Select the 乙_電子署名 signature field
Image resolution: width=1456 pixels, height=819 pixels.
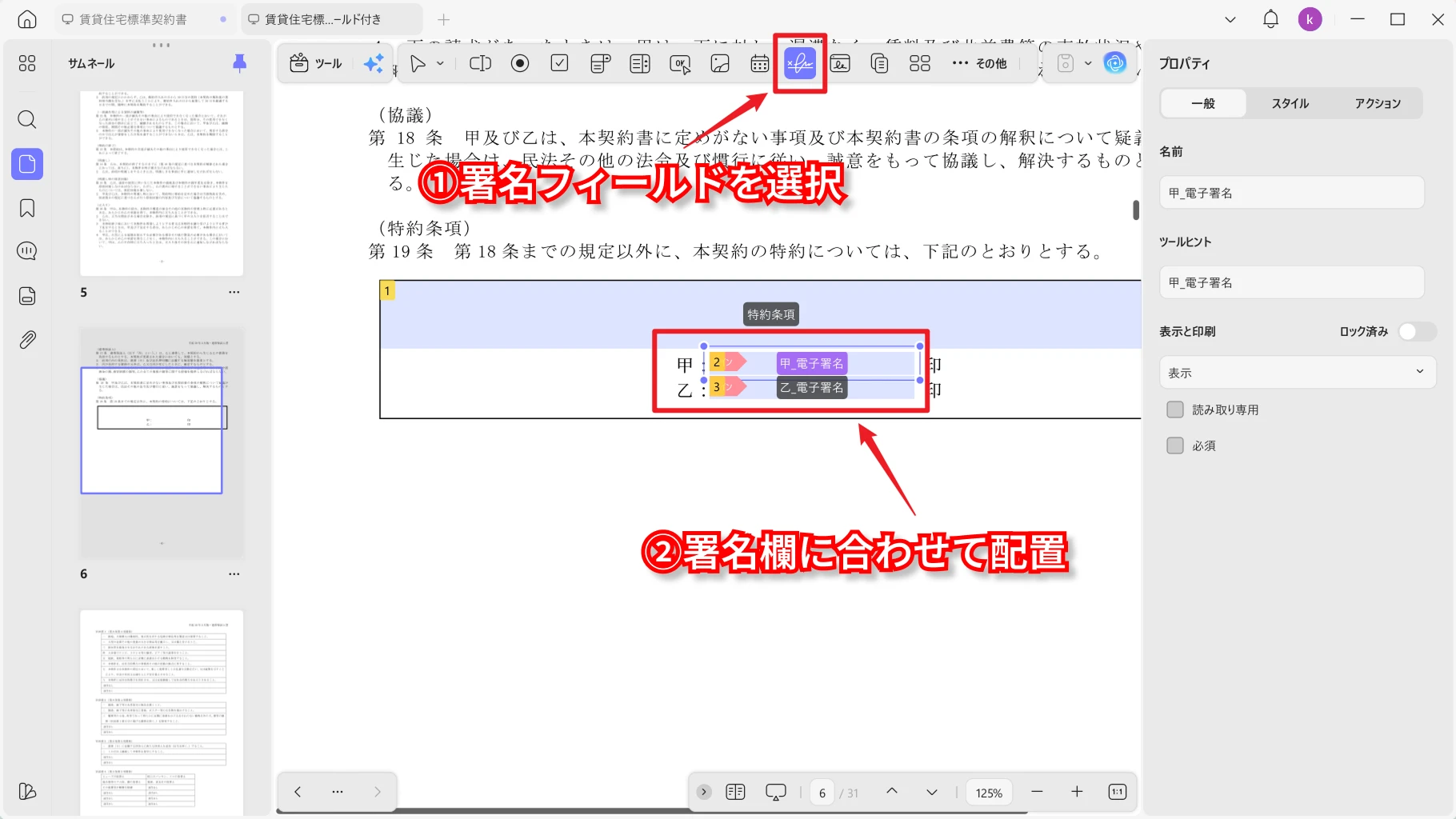pos(812,387)
